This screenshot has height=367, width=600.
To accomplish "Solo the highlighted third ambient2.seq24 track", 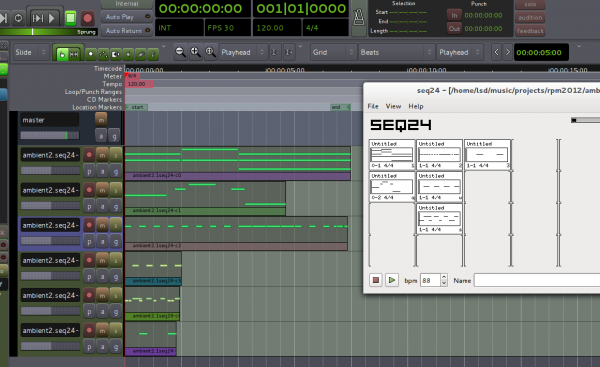I will tap(116, 225).
